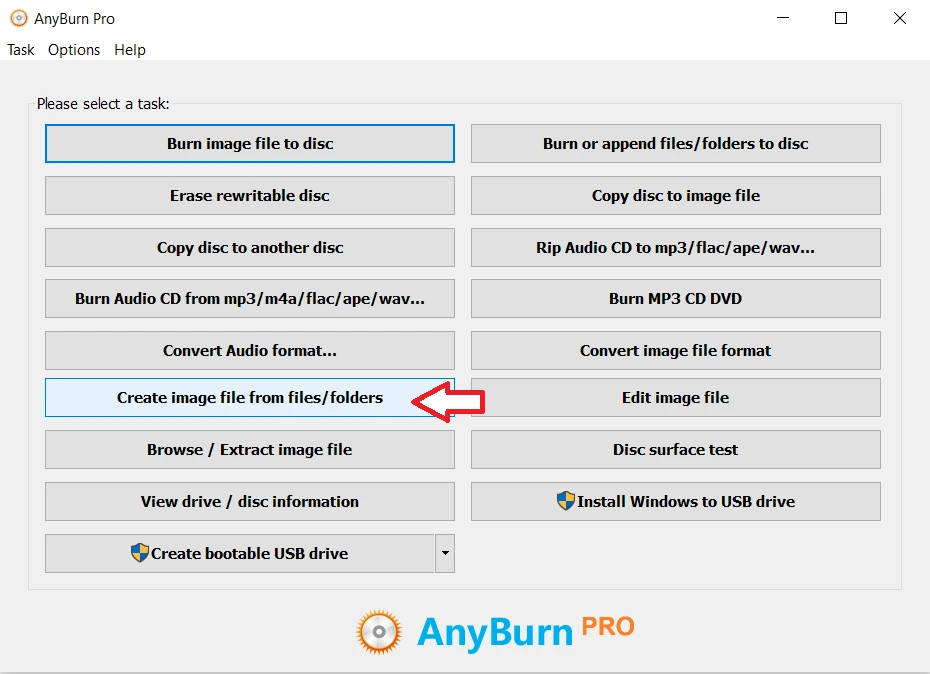
Task: Start Copy disc to another disc
Action: pos(250,247)
